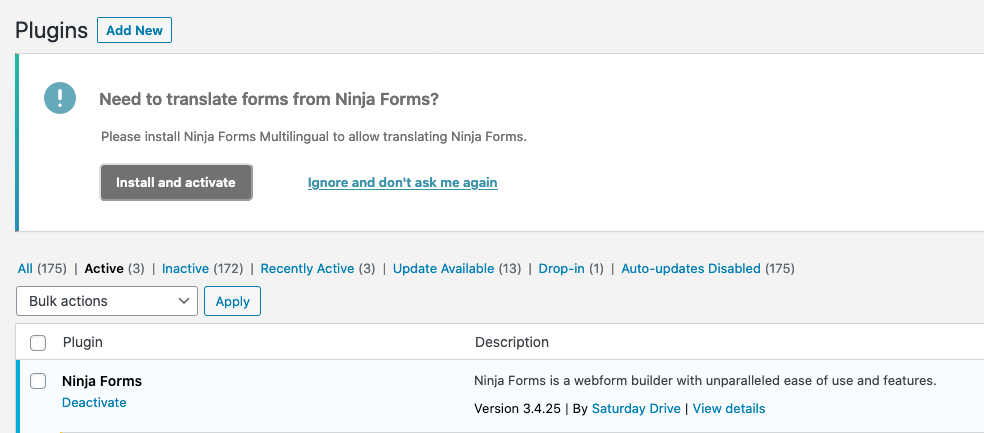Click the Apply button
The height and width of the screenshot is (433, 984).
233,301
